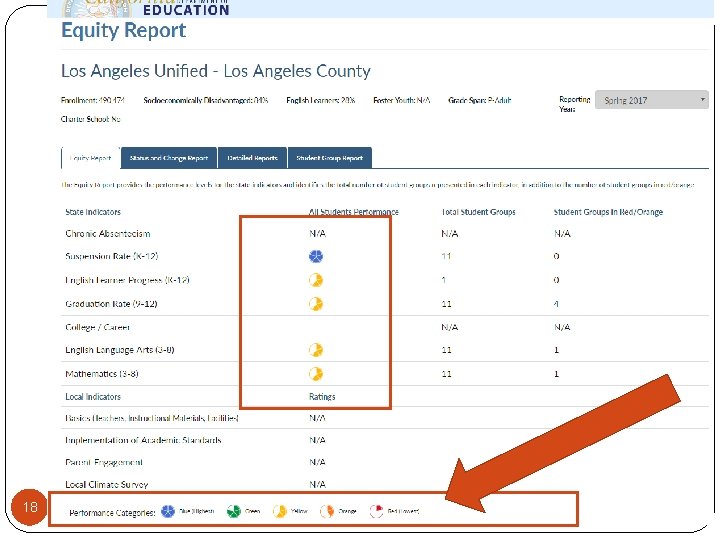The width and height of the screenshot is (720, 540).
Task: Click the Los Angeles Unified district title
Action: pyautogui.click(x=216, y=71)
